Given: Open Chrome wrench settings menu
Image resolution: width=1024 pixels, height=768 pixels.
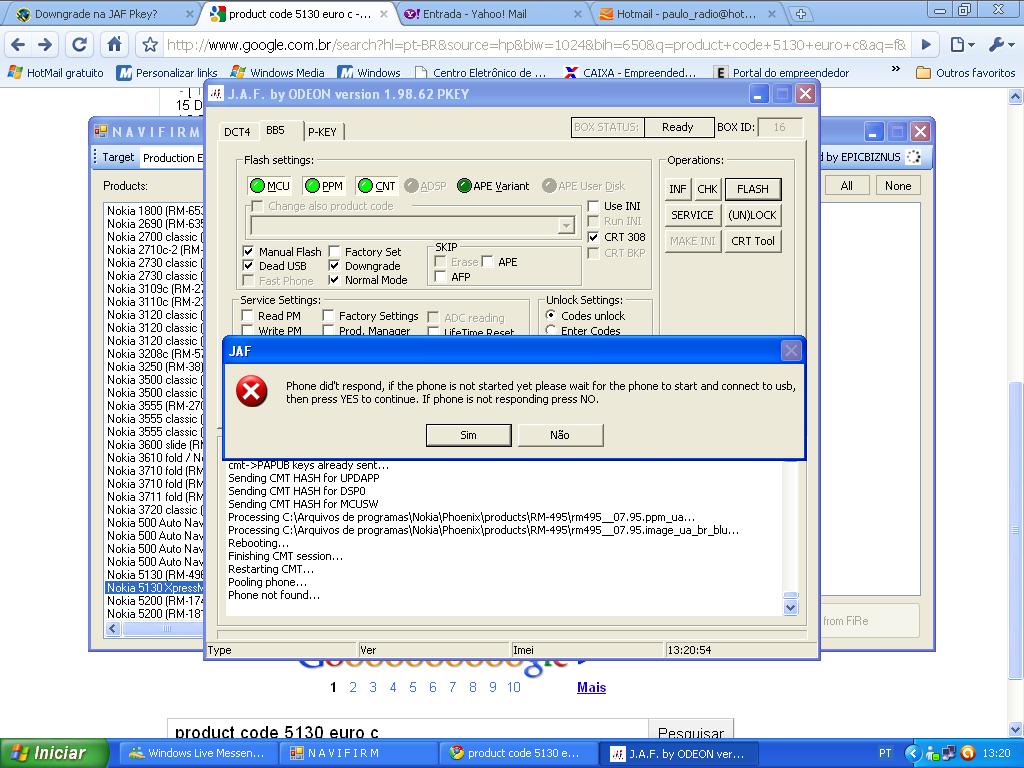Looking at the screenshot, I should [x=1000, y=45].
